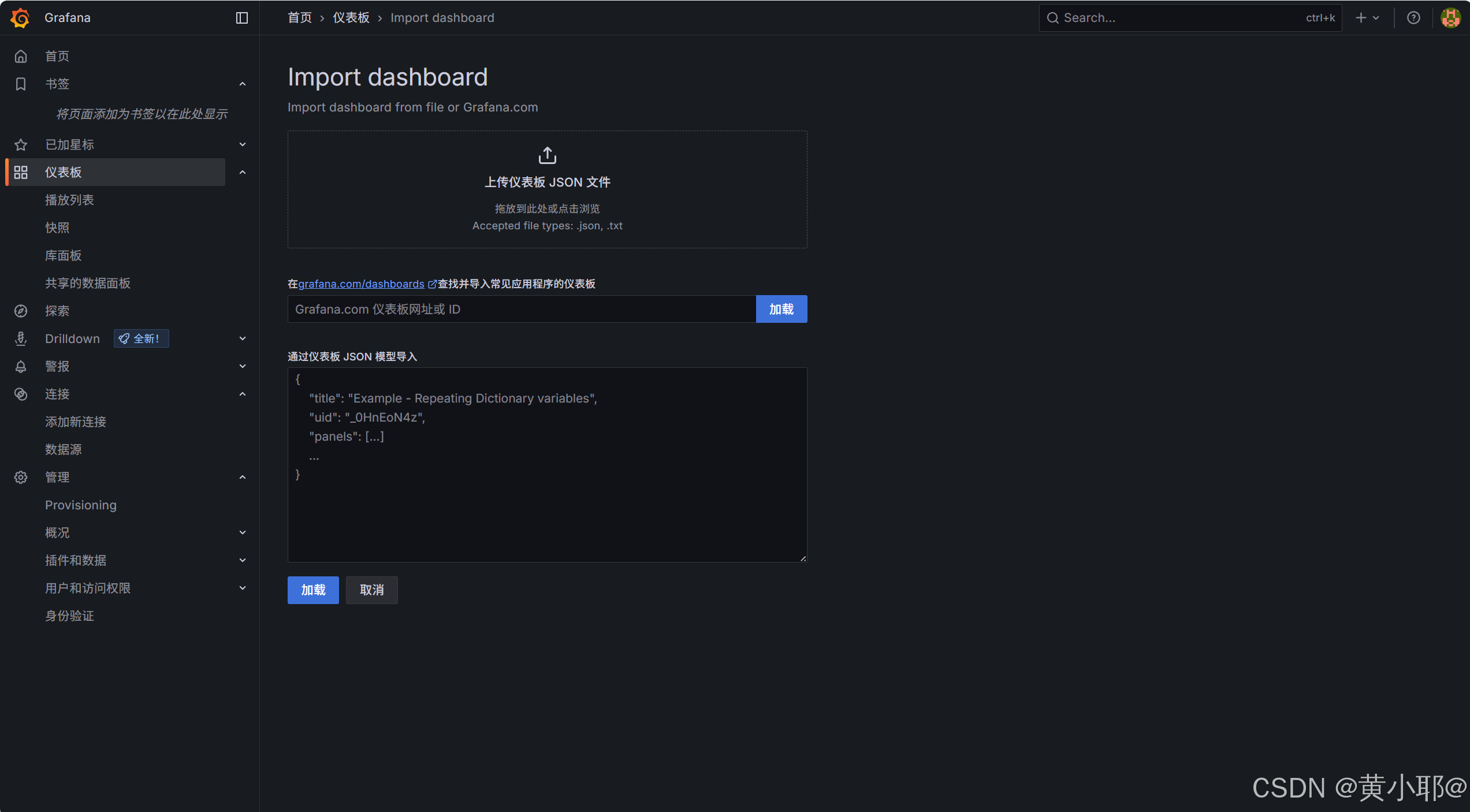Image resolution: width=1470 pixels, height=812 pixels.
Task: Click the Home house icon
Action: tap(21, 56)
